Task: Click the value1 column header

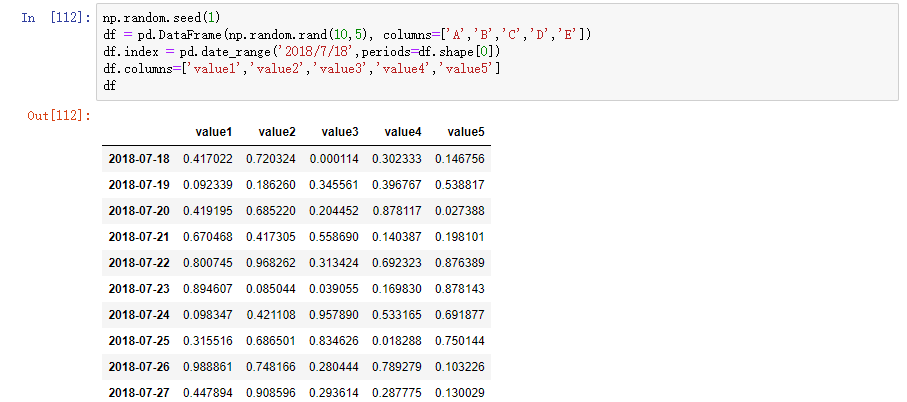Action: pos(213,132)
